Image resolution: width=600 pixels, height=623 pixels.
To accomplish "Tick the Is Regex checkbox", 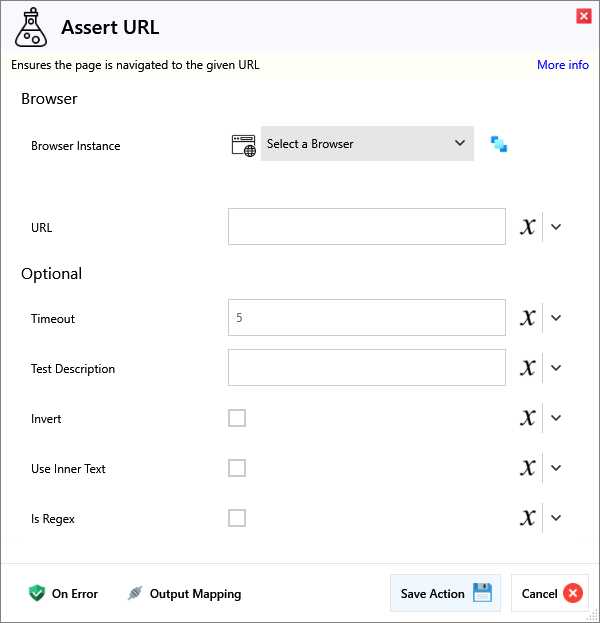I will [237, 518].
